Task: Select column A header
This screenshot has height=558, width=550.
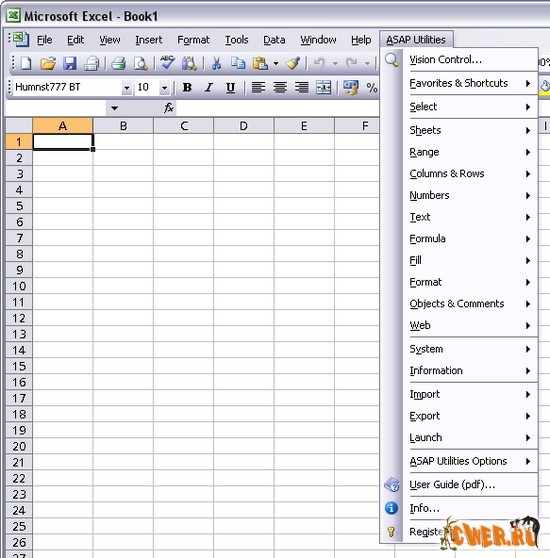Action: click(x=63, y=126)
